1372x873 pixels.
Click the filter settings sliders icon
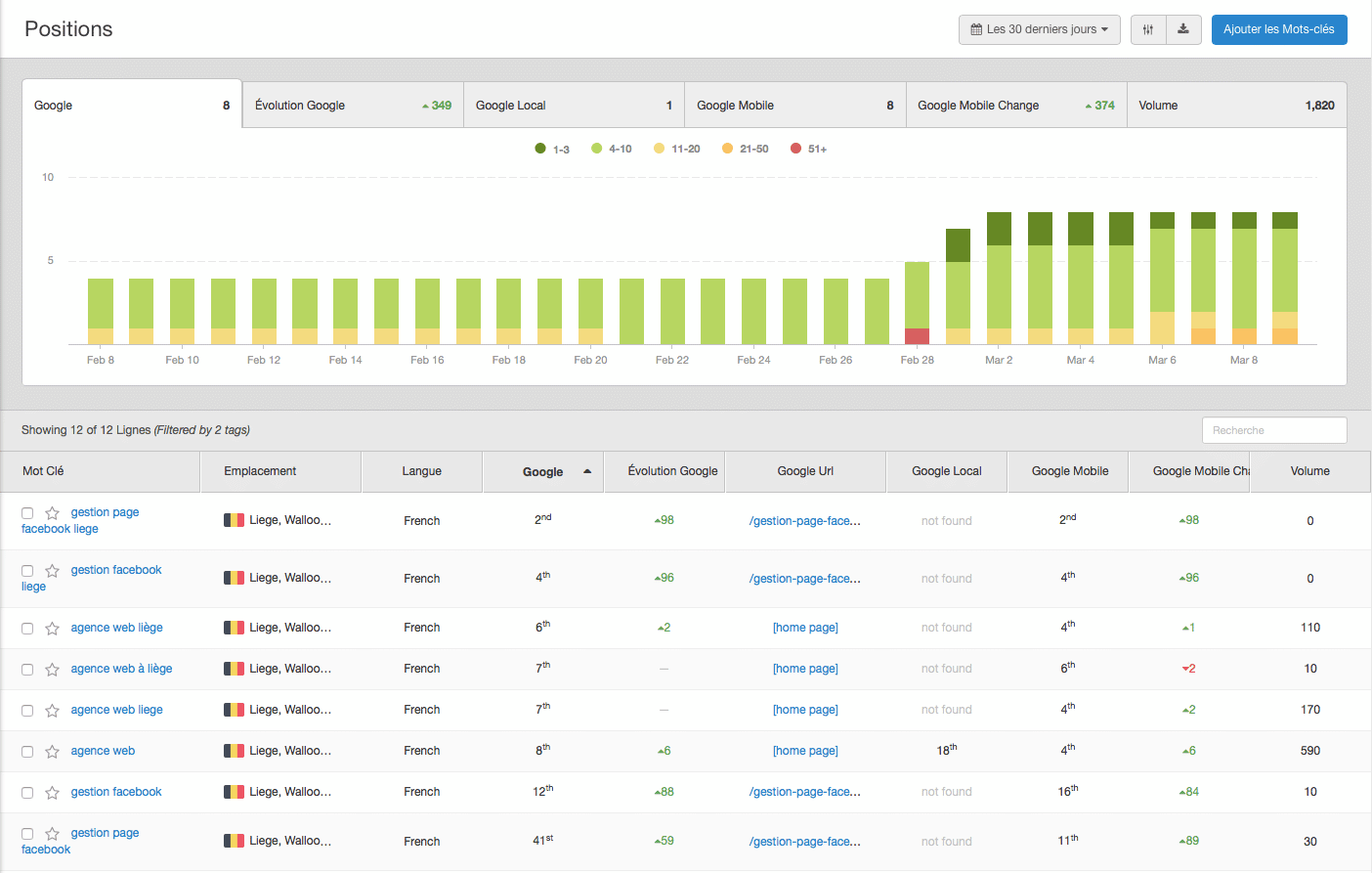click(1148, 29)
